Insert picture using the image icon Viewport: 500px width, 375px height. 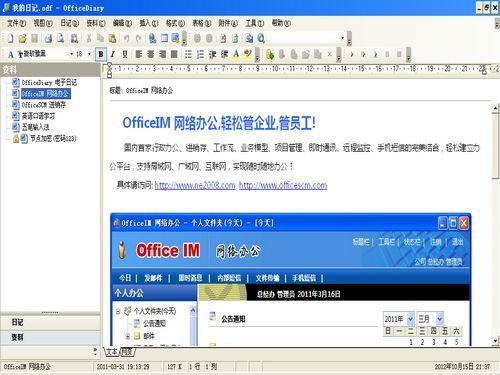point(175,38)
